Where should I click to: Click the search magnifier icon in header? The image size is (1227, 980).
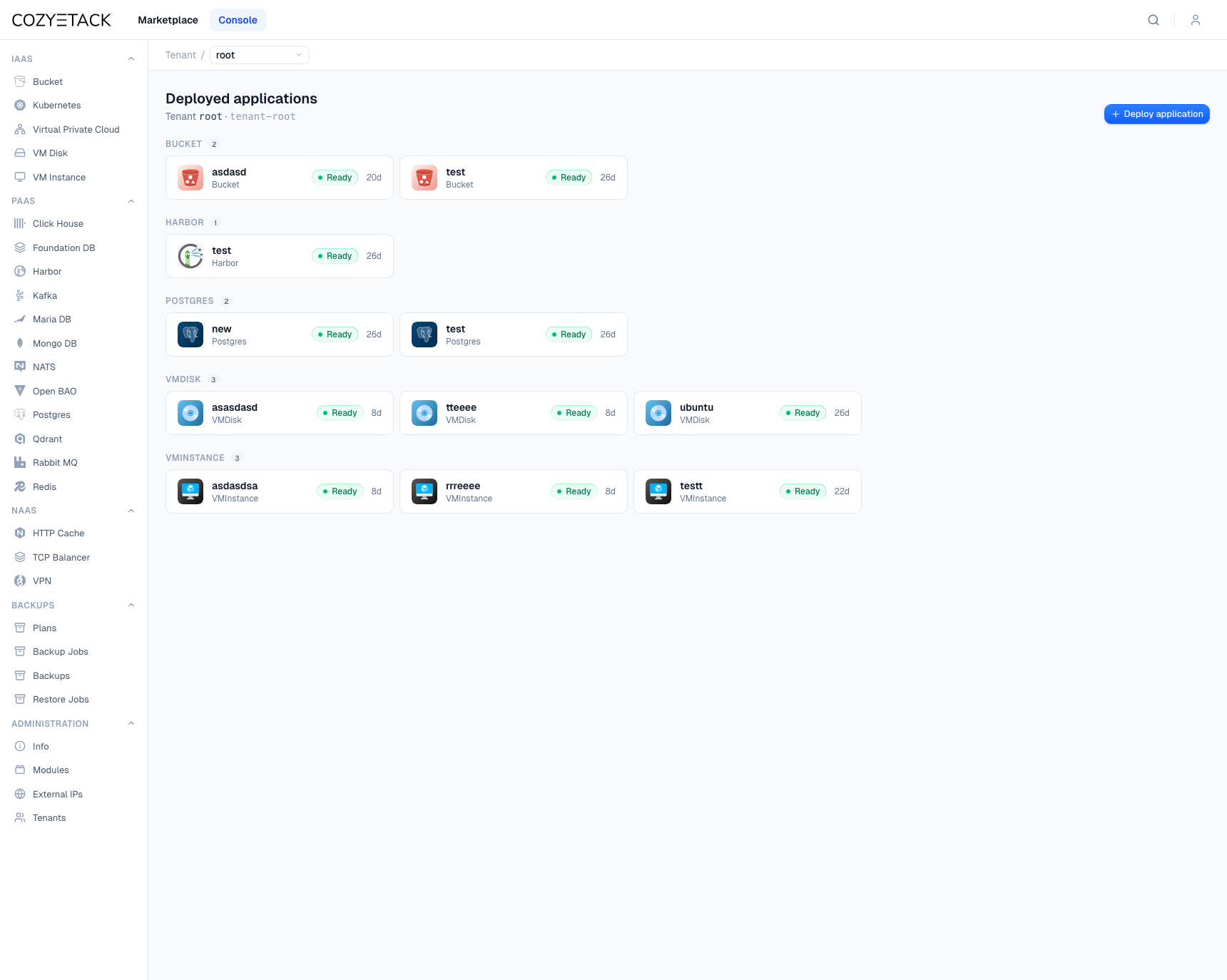pos(1153,20)
